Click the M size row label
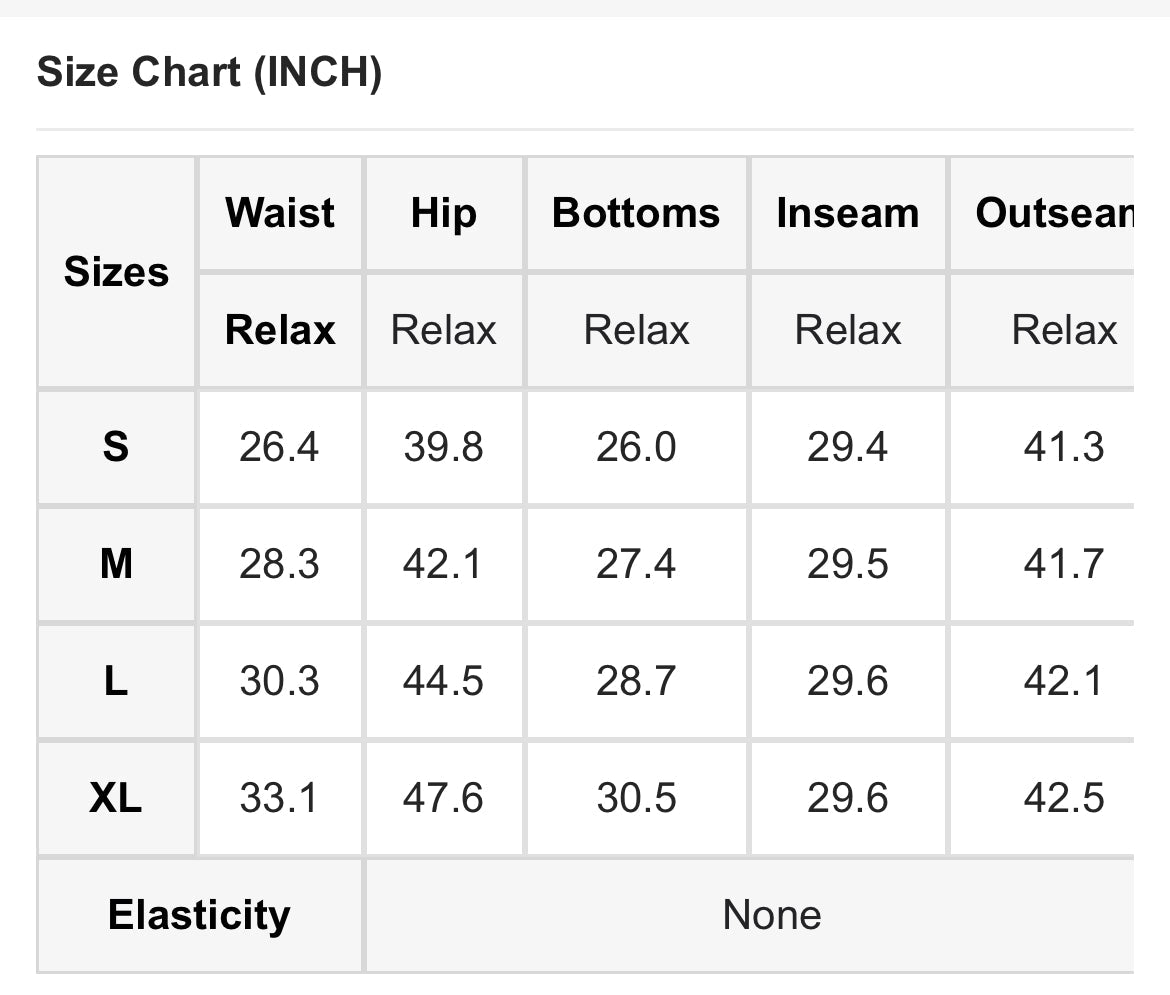 pyautogui.click(x=116, y=565)
